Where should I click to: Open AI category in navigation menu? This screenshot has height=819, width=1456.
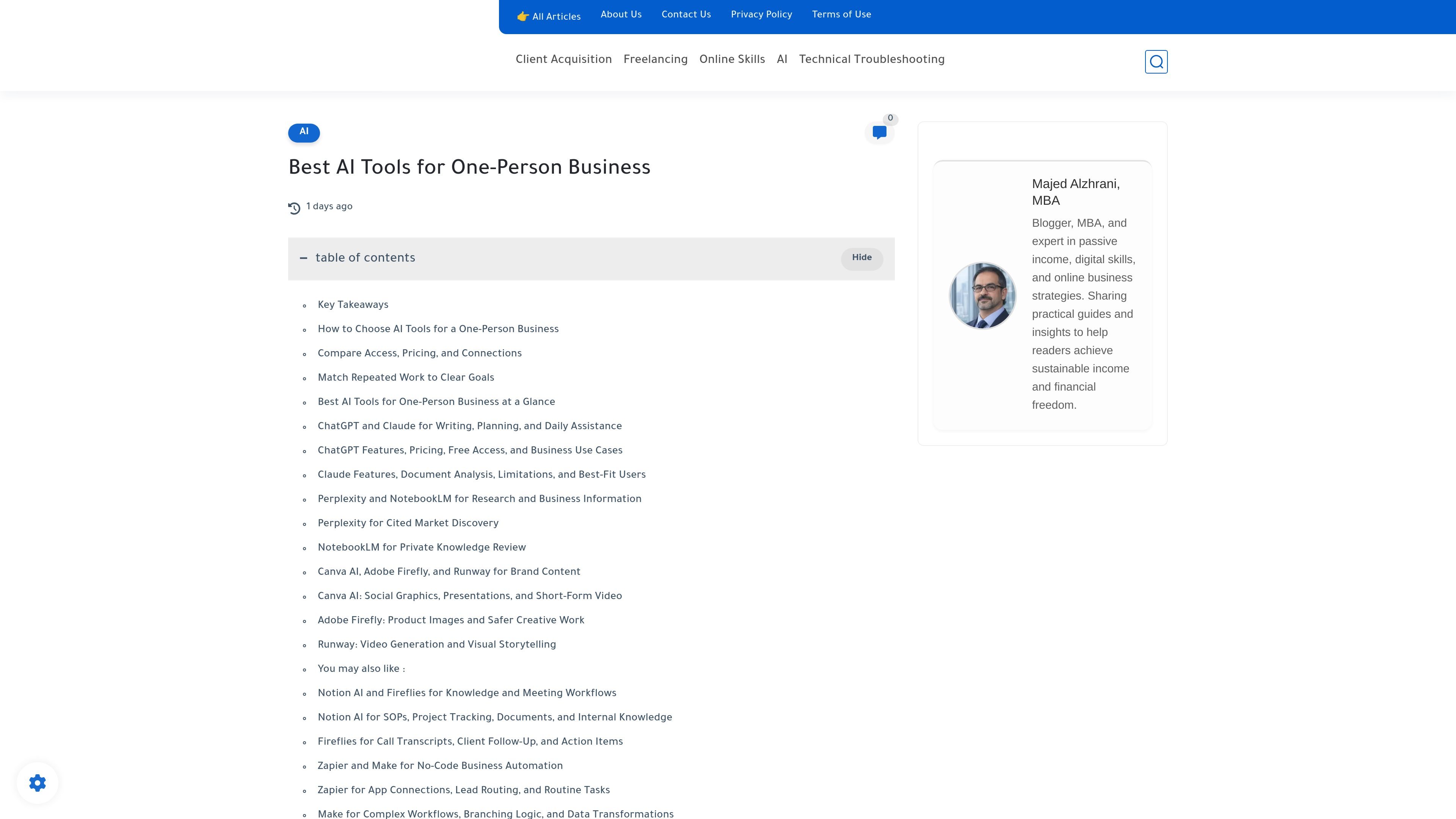point(782,60)
